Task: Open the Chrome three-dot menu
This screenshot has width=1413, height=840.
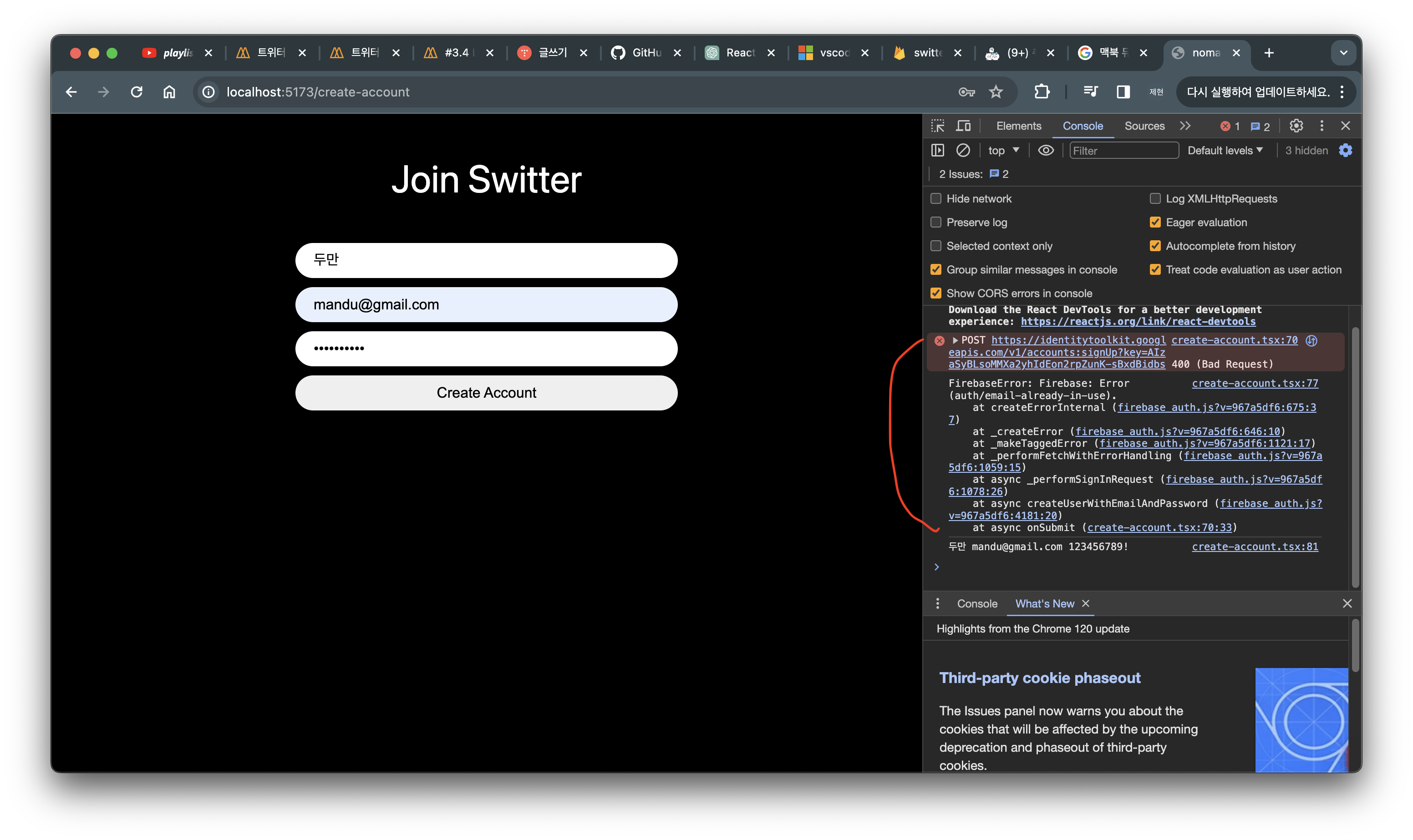Action: tap(1342, 92)
